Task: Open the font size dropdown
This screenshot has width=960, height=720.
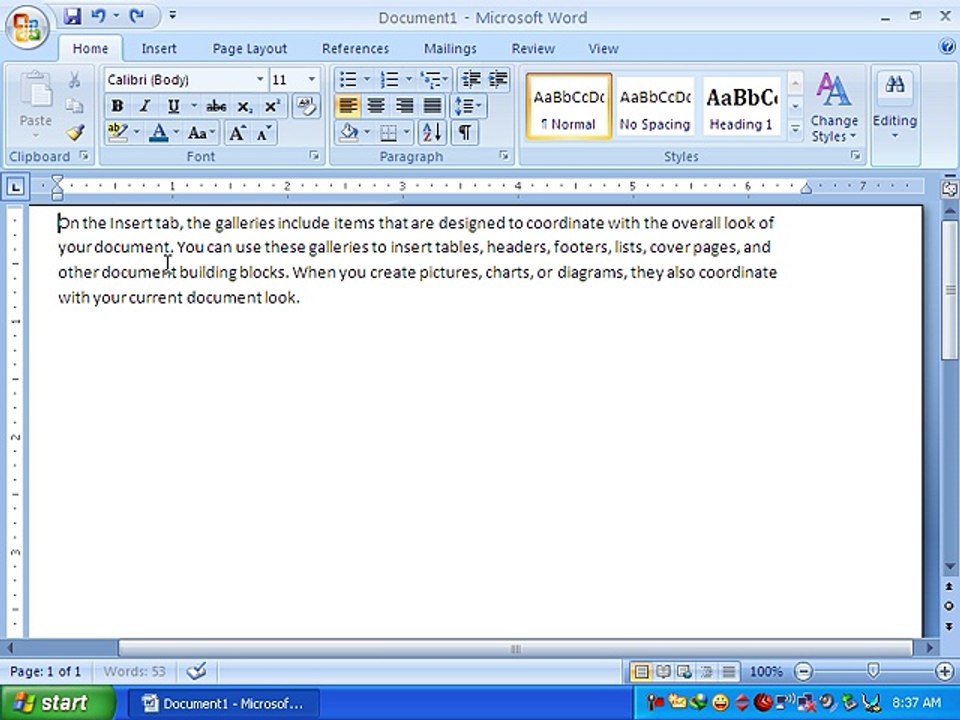Action: point(312,80)
